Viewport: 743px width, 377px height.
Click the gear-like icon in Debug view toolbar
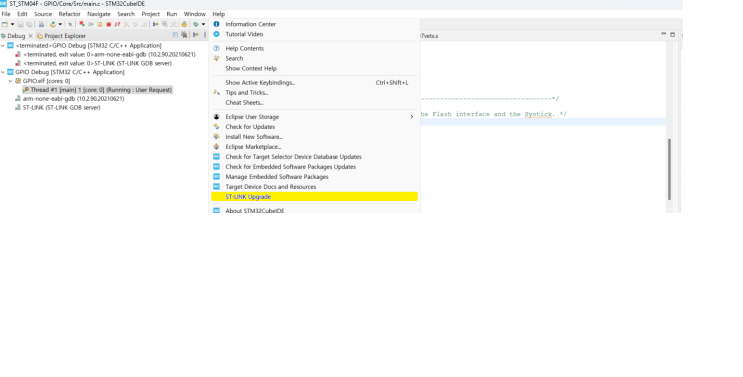coord(184,35)
